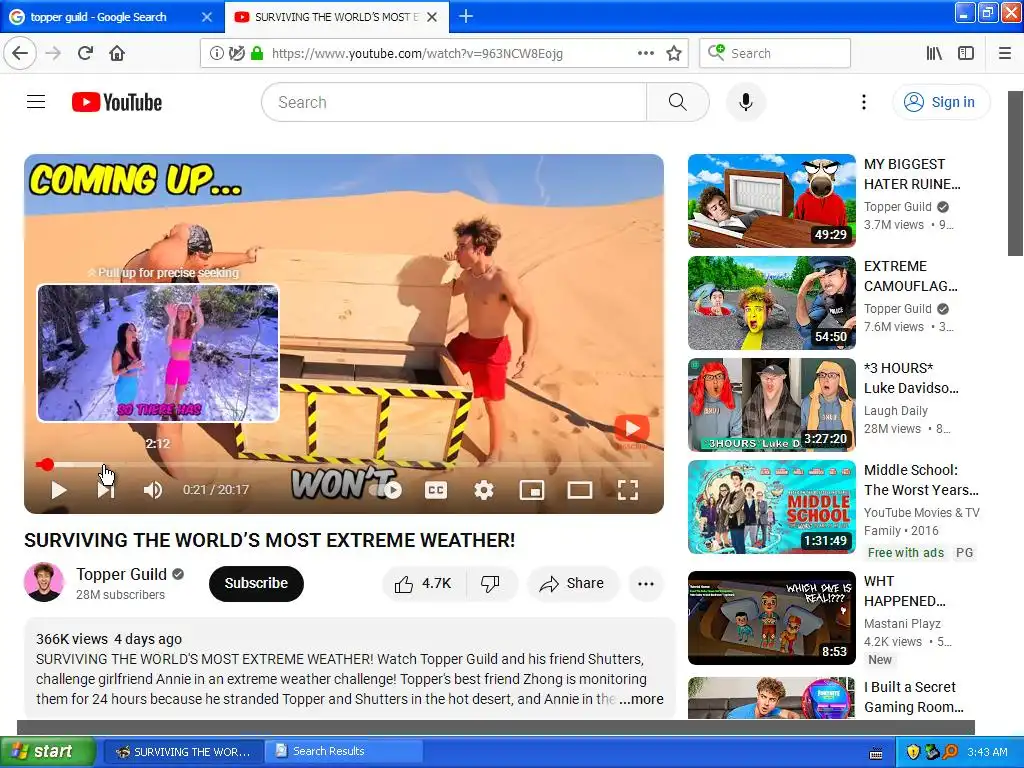Open more actions menu beside Share
Screen dimensions: 1024x768
[x=646, y=583]
